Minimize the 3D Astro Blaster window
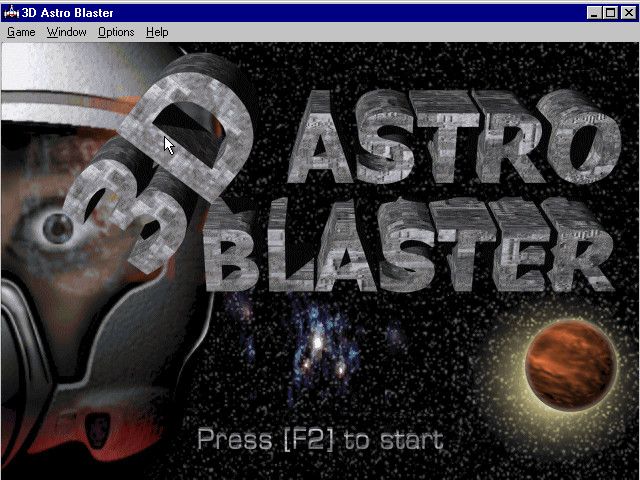The width and height of the screenshot is (640, 480). tap(594, 13)
